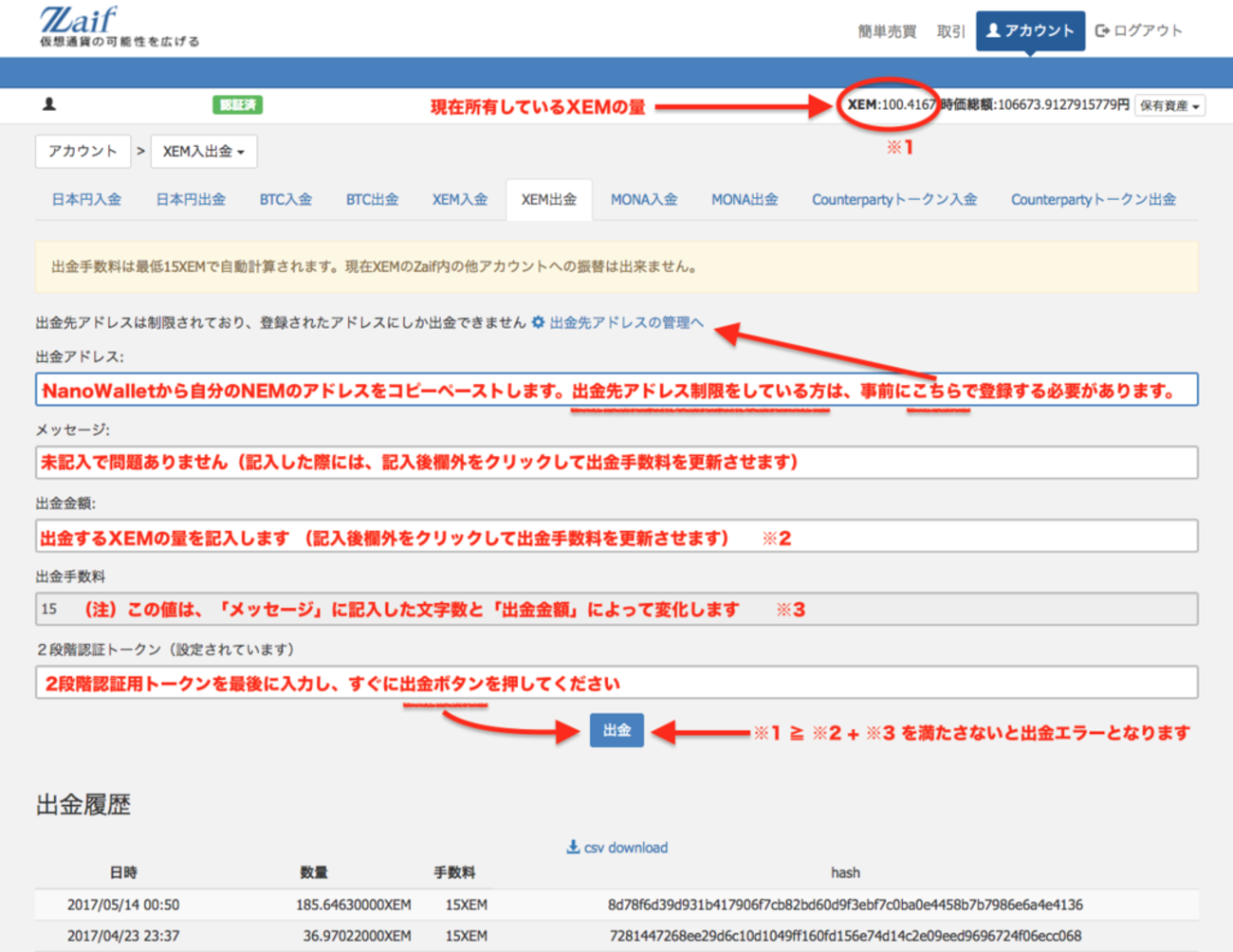The image size is (1233, 952).
Task: Go to 簡単売買 in top navigation
Action: 887,31
